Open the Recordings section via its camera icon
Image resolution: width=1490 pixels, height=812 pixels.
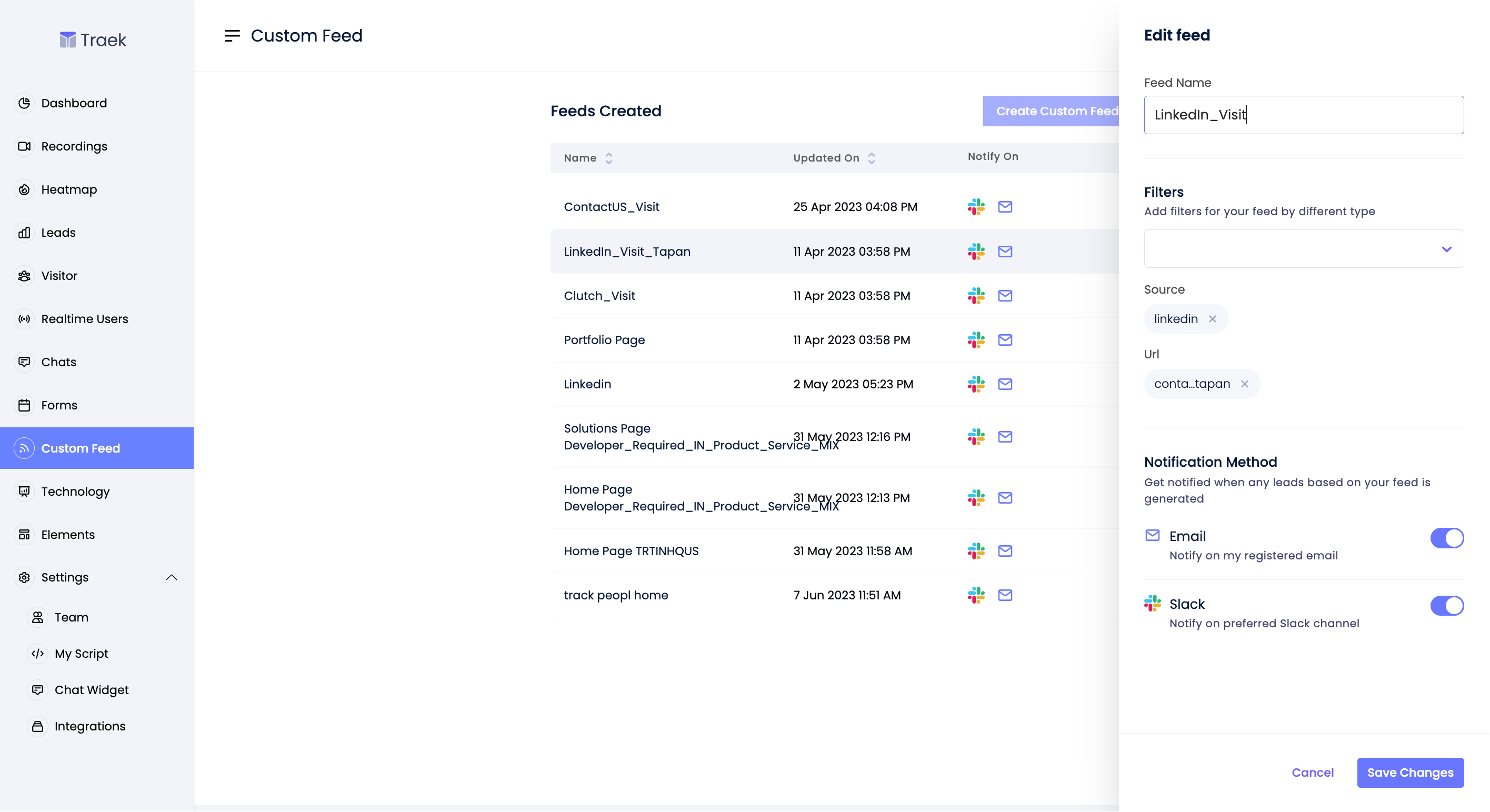[25, 146]
